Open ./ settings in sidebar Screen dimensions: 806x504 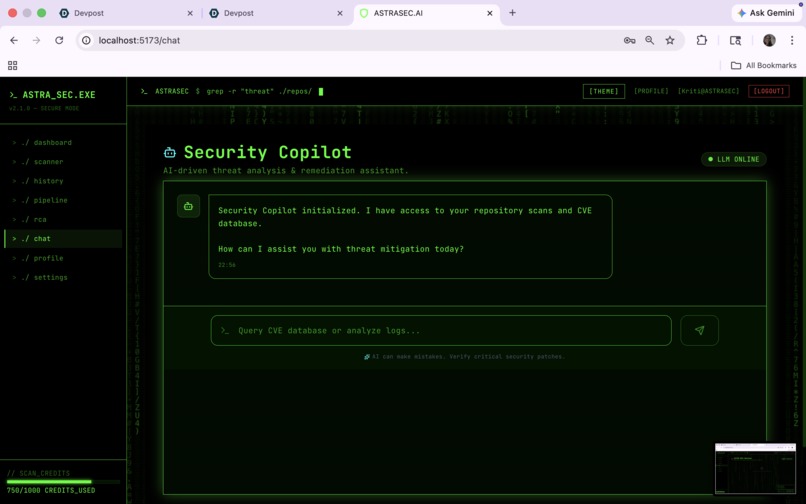(x=63, y=277)
